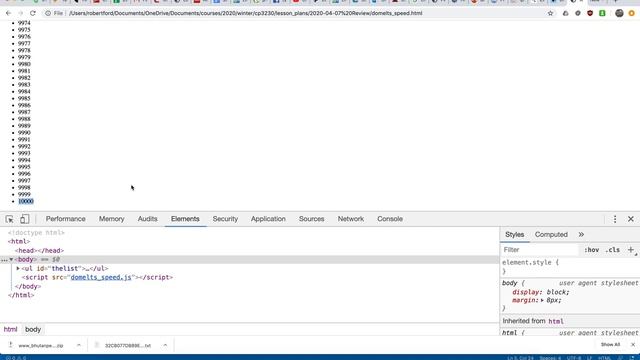
Task: Open the Network tab
Action: coord(351,219)
